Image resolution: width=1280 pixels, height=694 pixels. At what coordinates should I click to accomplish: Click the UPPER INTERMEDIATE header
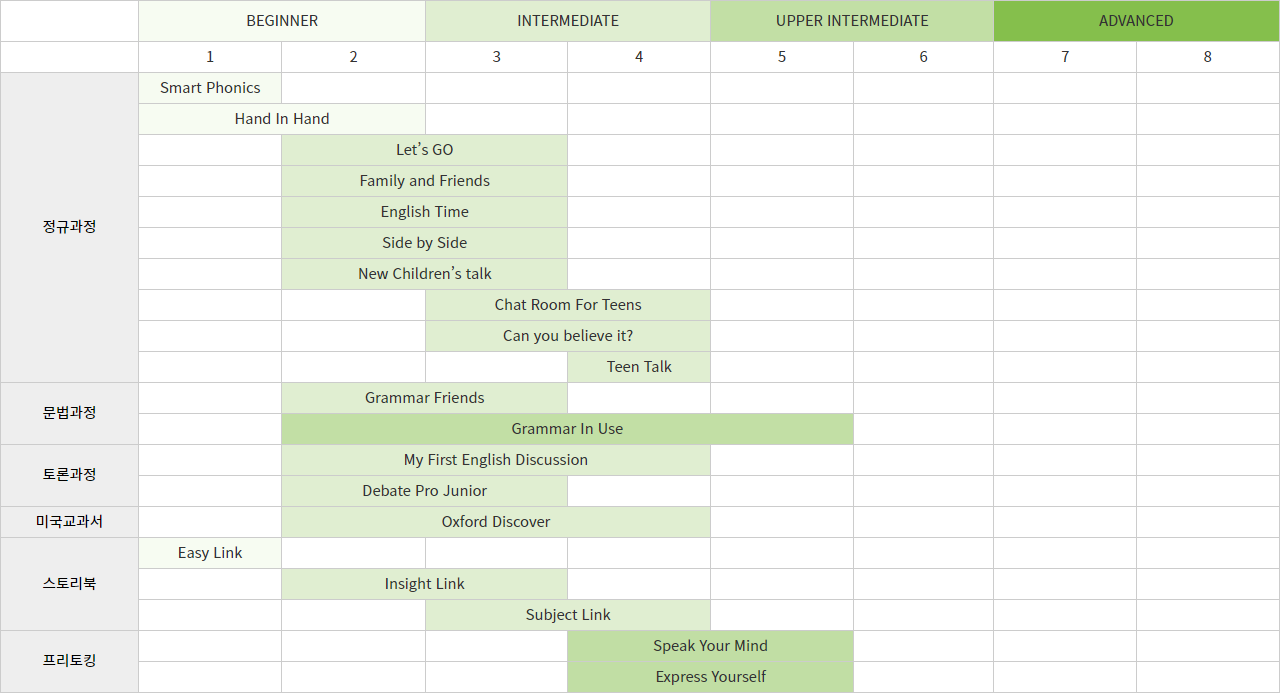[x=852, y=21]
